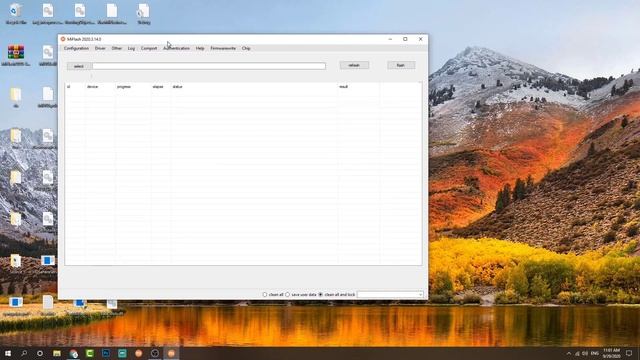Click the result column header
The height and width of the screenshot is (360, 640).
[x=343, y=87]
